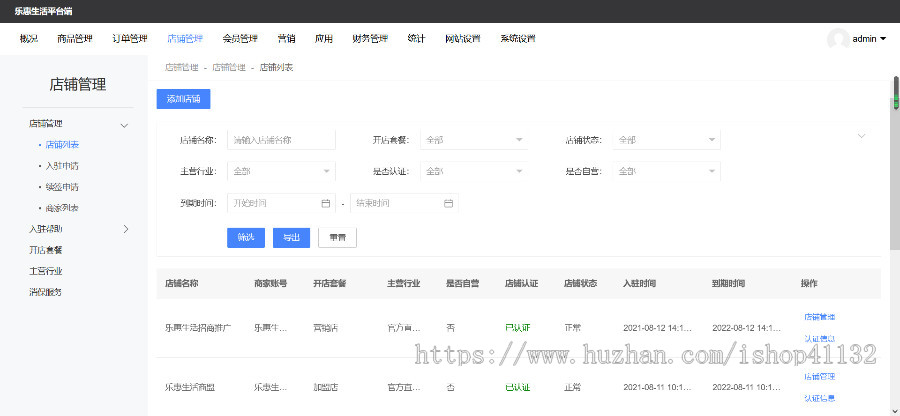This screenshot has height=416, width=900.
Task: Click the collapse chevron next to 店铺管理 in sidebar
Action: click(125, 124)
